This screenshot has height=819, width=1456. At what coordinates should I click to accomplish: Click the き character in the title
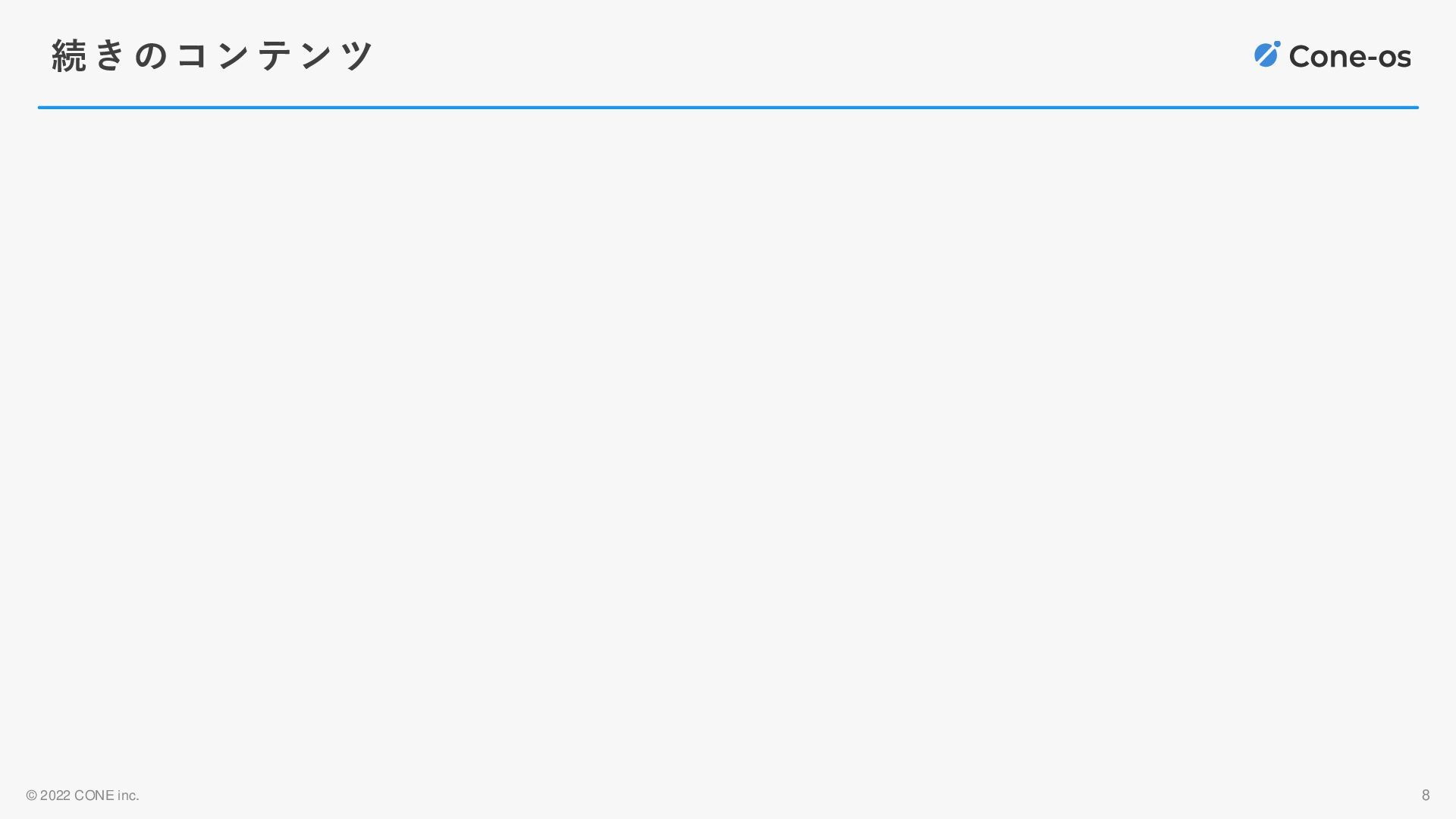click(110, 55)
